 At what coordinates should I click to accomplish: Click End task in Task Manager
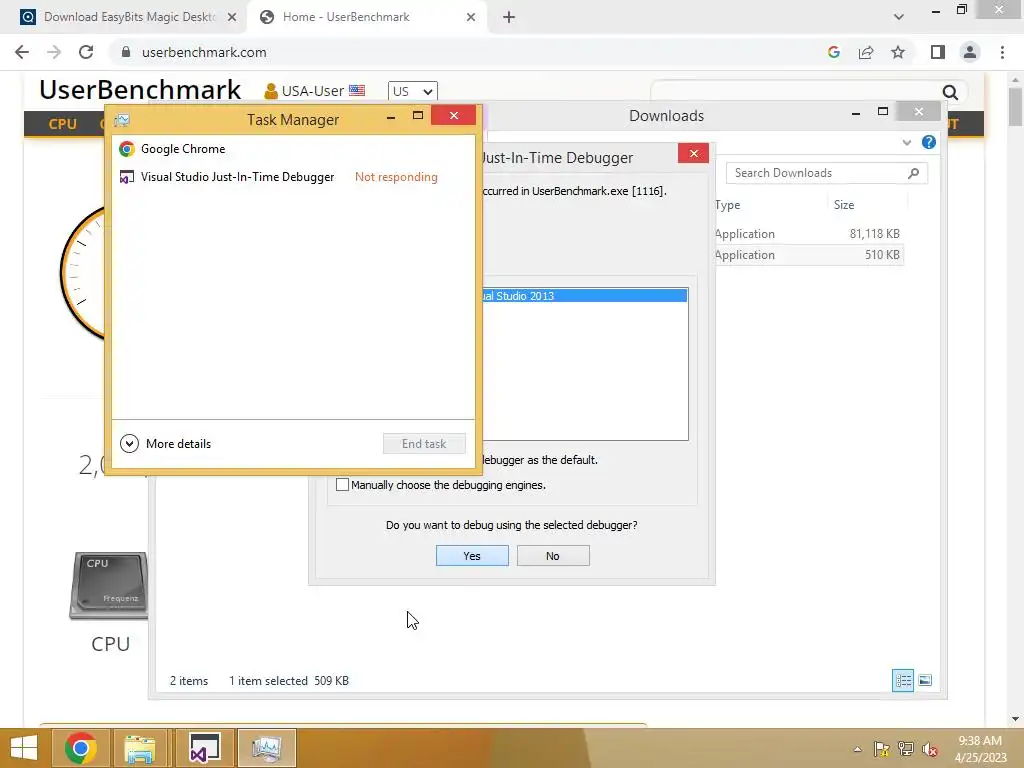[424, 443]
